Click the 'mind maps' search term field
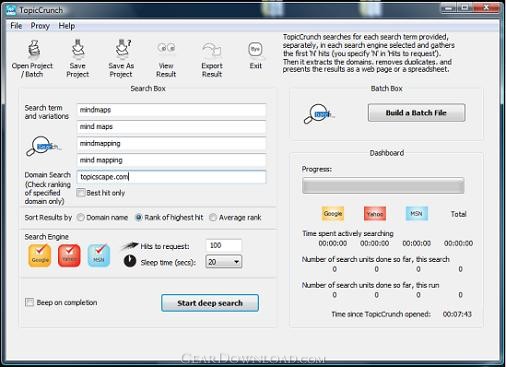This screenshot has width=506, height=367. [x=171, y=127]
